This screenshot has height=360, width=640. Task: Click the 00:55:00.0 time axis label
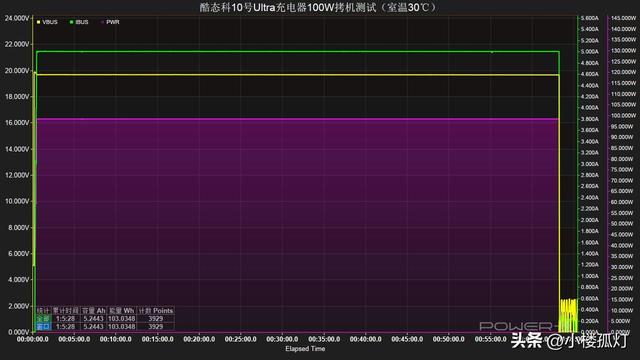coord(490,339)
